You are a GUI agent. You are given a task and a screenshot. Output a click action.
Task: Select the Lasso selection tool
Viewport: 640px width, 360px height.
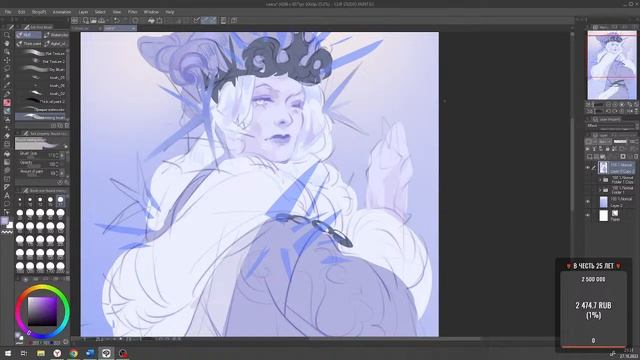(x=7, y=69)
